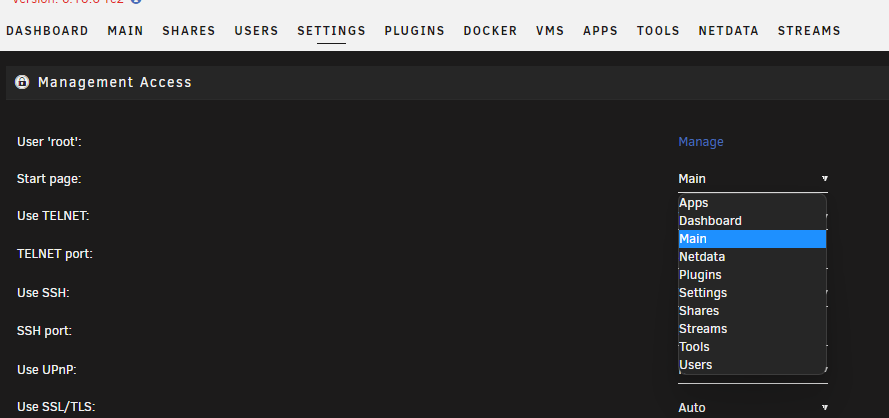Open the Settings tab
The image size is (889, 418).
tap(331, 31)
